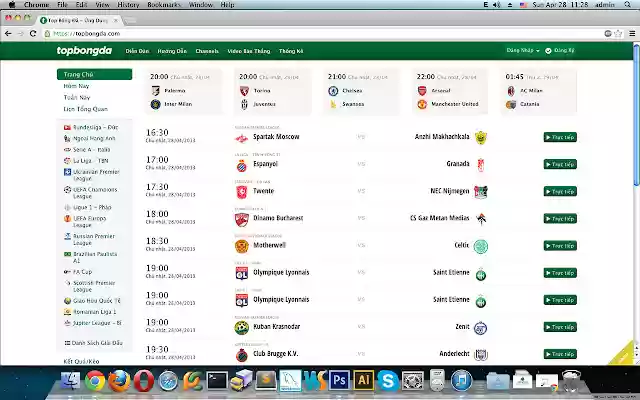This screenshot has width=640, height=400.
Task: Launch Opera browser from the dock
Action: (144, 381)
